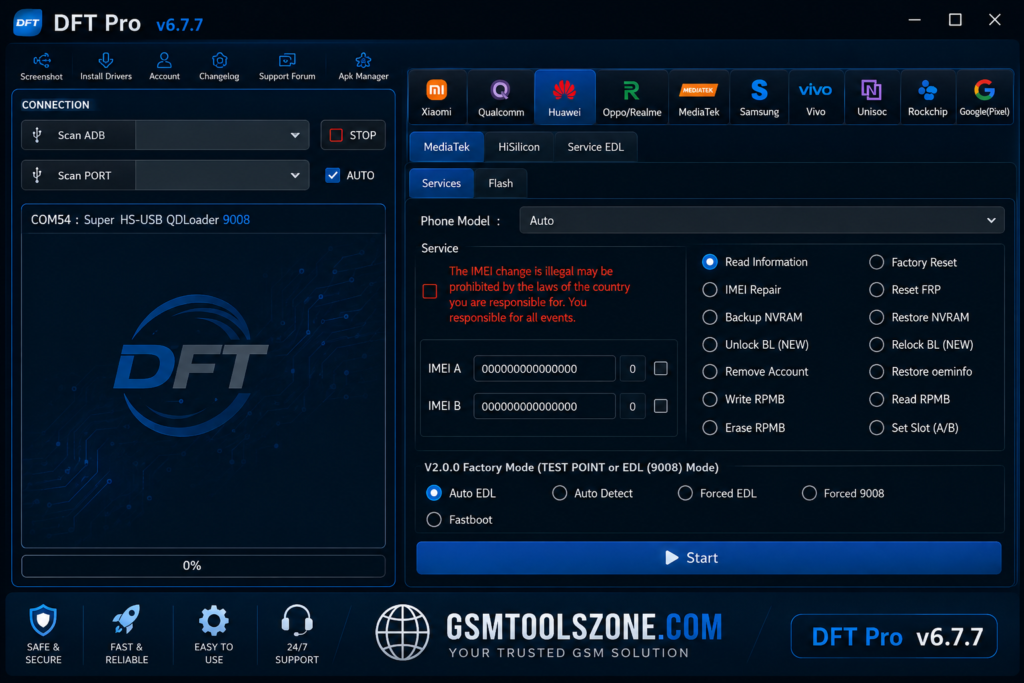Viewport: 1024px width, 683px height.
Task: Enable the IMEI B checkbox
Action: pos(661,406)
